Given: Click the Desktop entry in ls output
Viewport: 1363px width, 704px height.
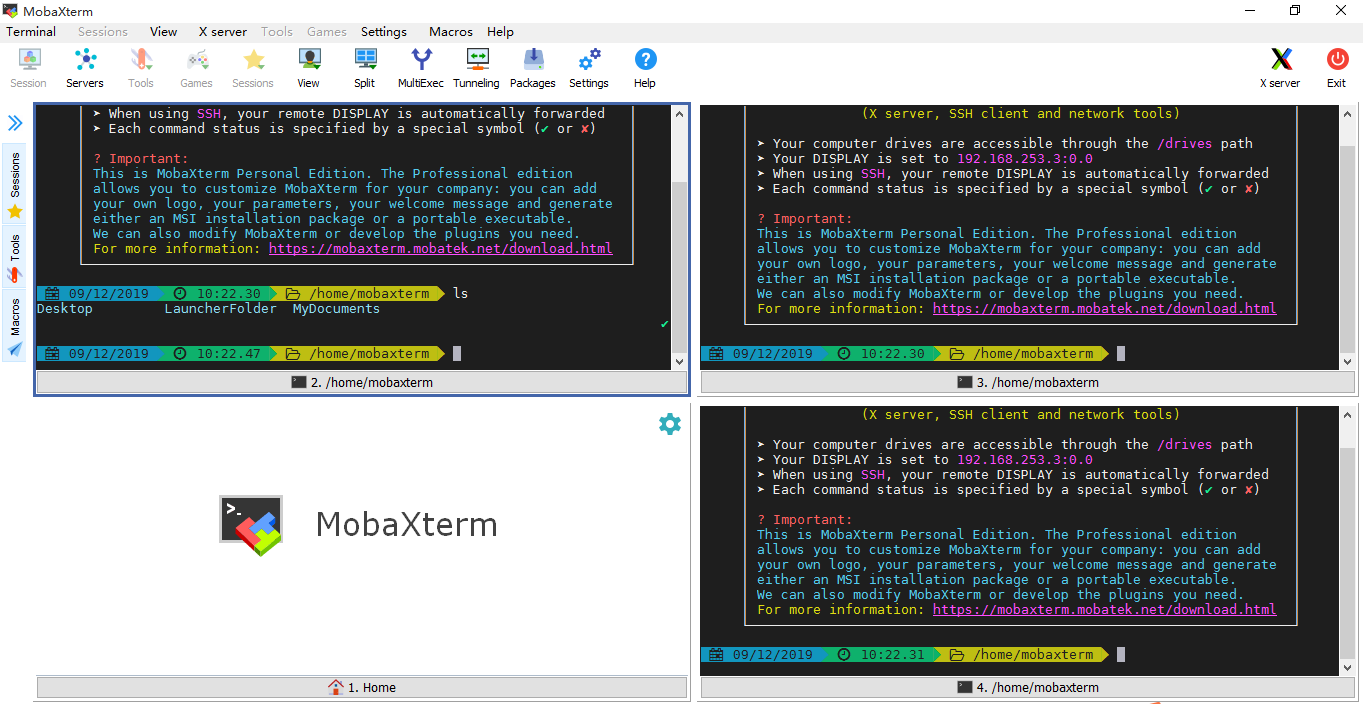Looking at the screenshot, I should coord(65,309).
